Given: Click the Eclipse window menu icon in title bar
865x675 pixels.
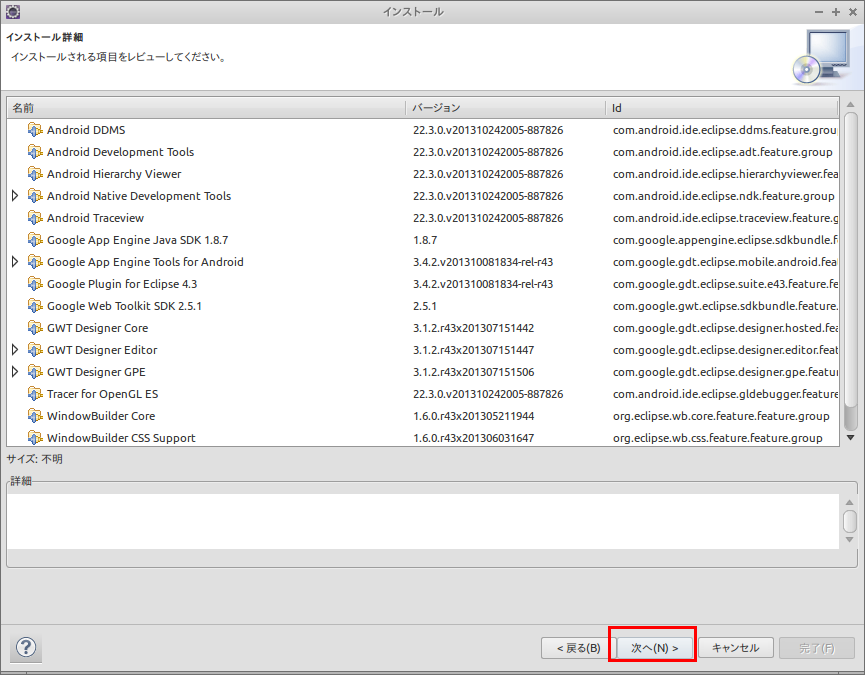Looking at the screenshot, I should pos(12,11).
